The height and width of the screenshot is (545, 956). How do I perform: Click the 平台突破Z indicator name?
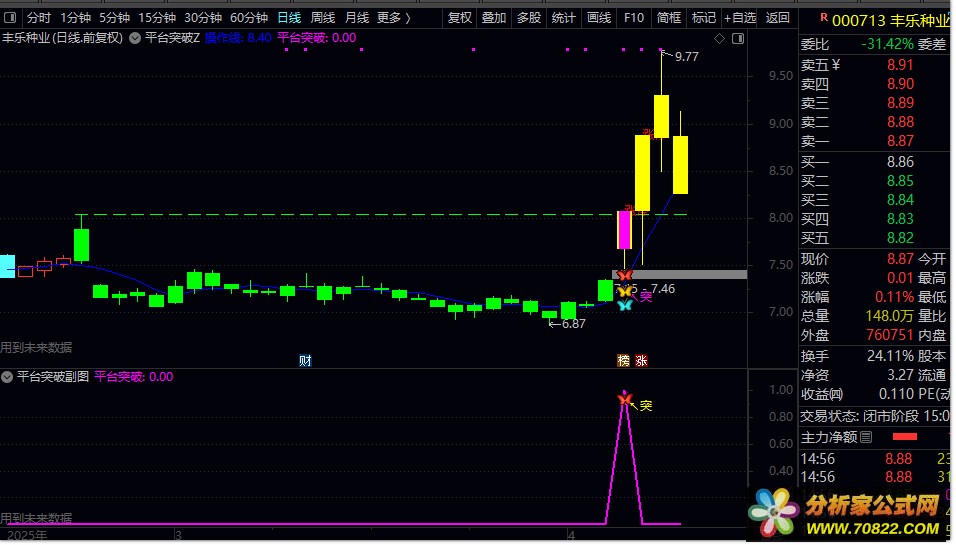pos(173,38)
